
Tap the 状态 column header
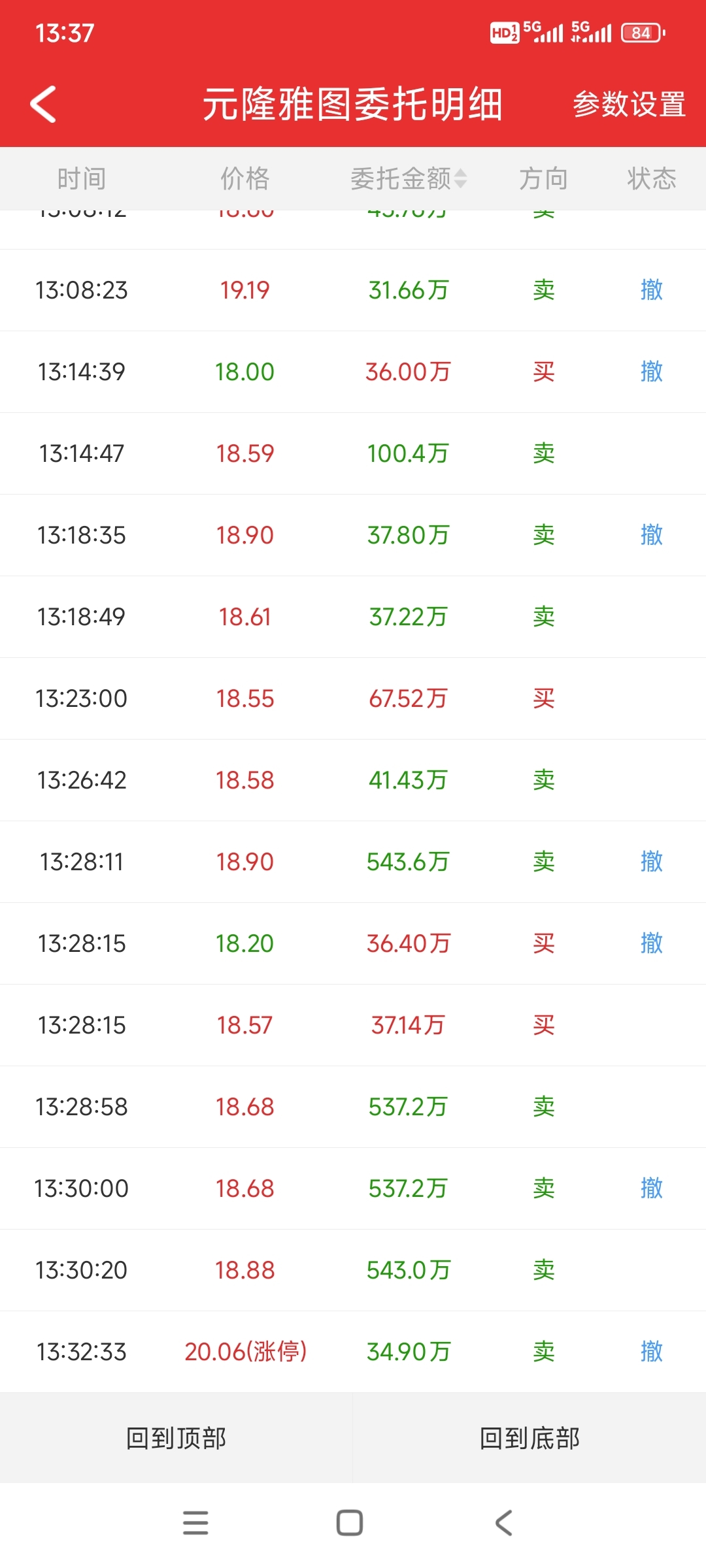point(652,178)
